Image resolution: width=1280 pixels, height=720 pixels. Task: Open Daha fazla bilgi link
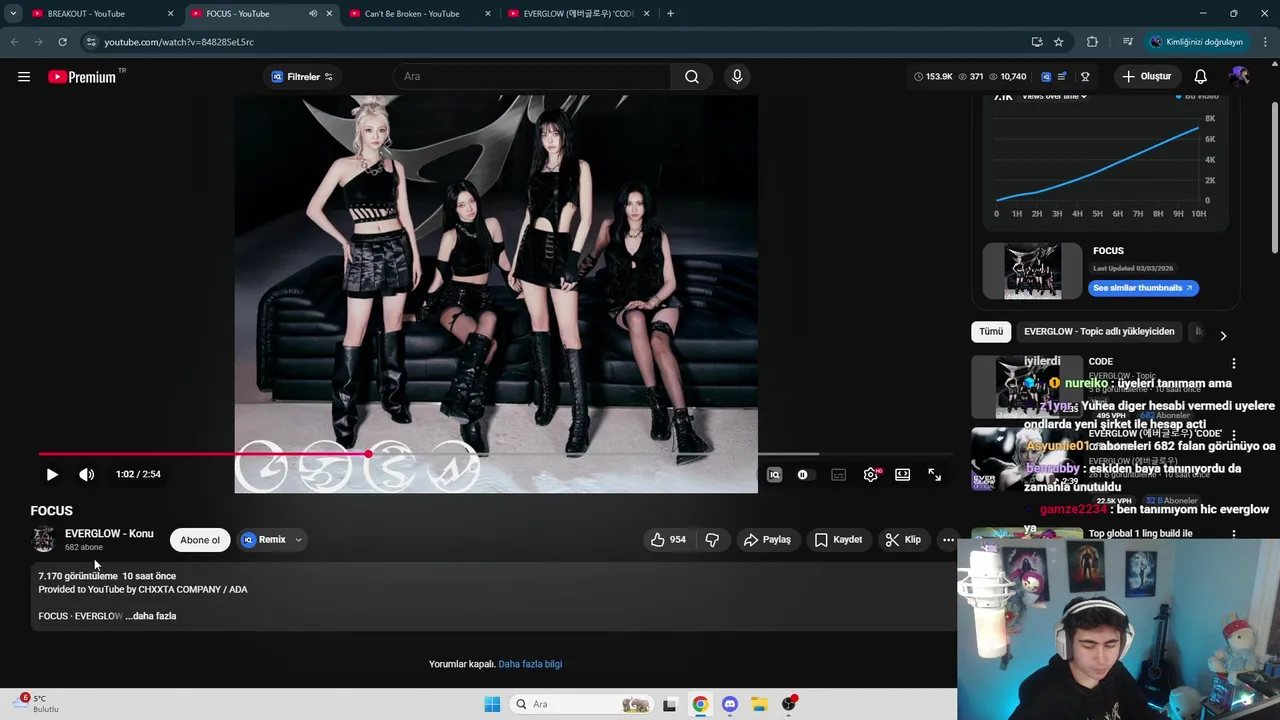(x=530, y=664)
